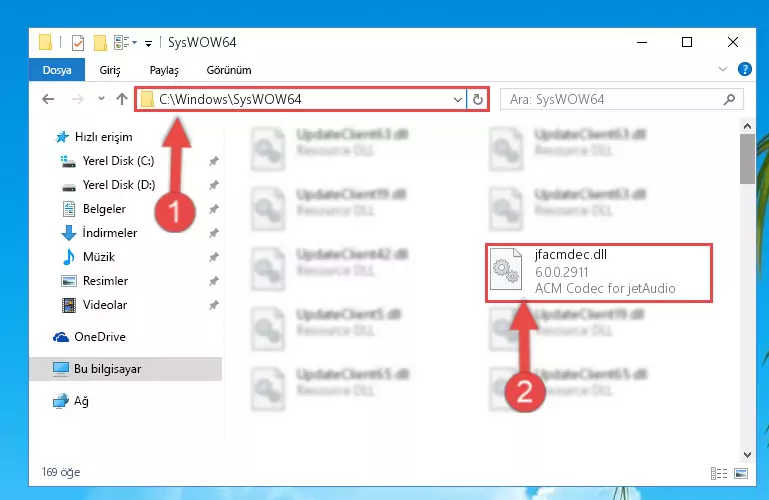Go up one folder level
This screenshot has height=500, width=769.
point(122,99)
